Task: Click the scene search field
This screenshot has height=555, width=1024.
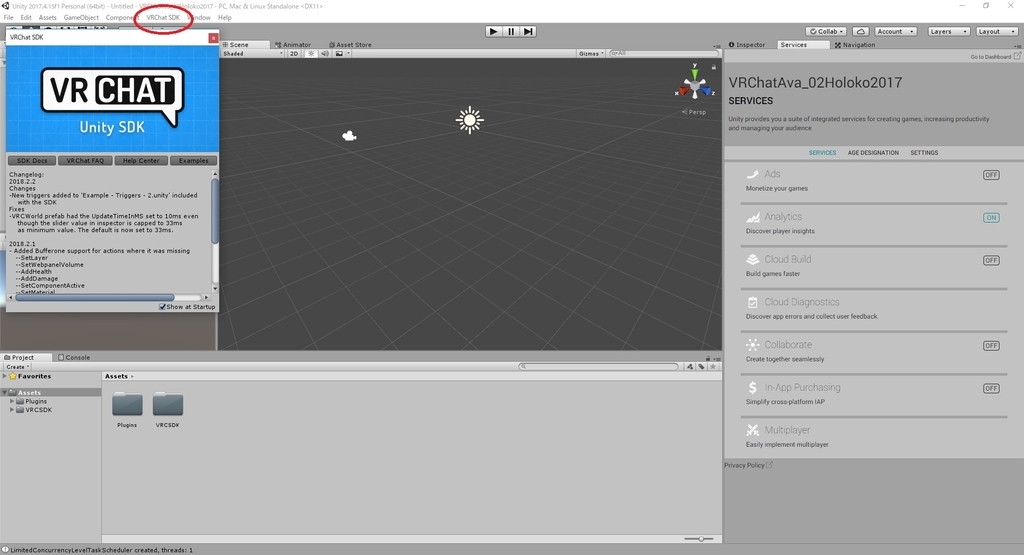Action: coord(663,54)
